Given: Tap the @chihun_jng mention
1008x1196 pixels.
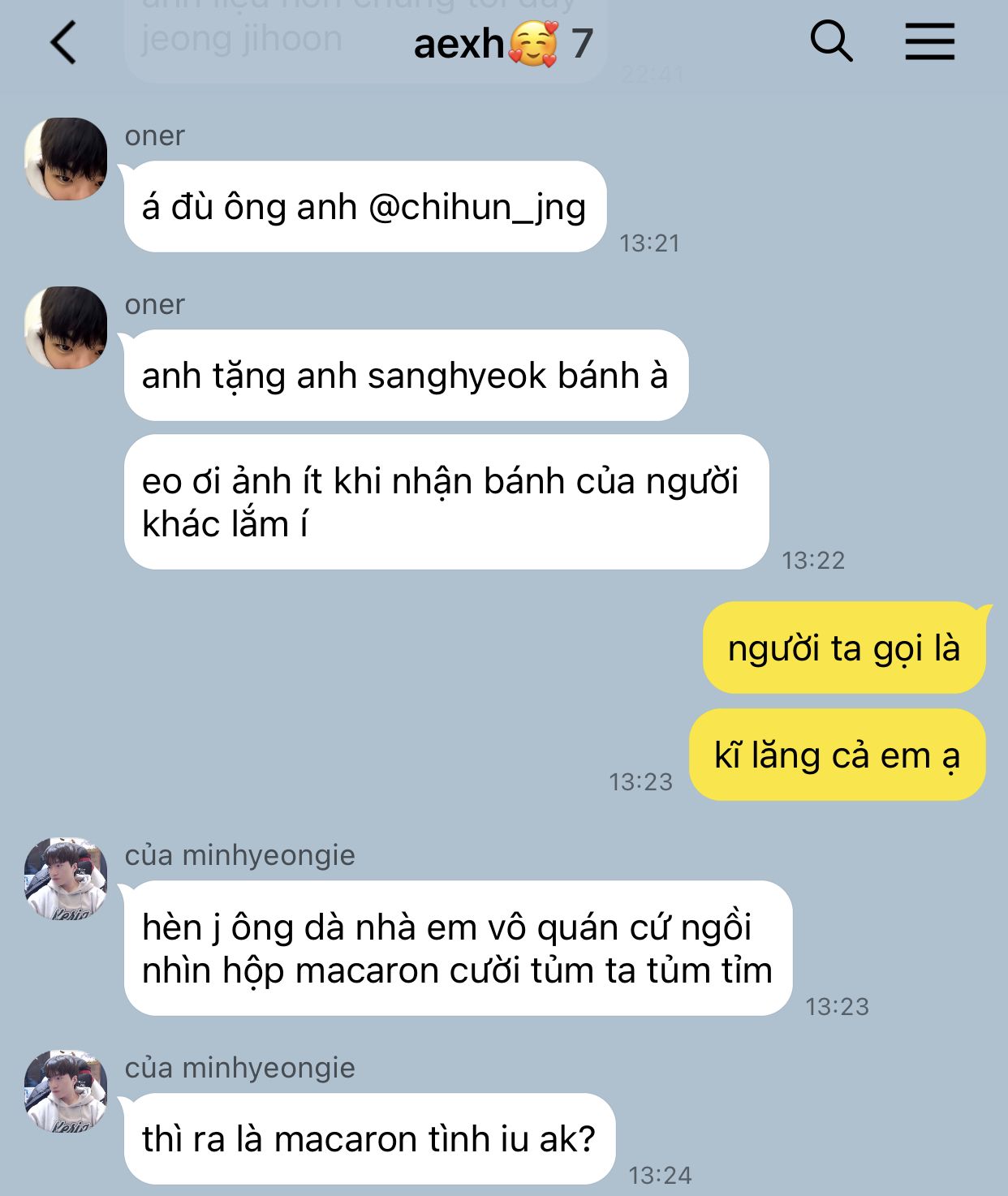Looking at the screenshot, I should 477,208.
